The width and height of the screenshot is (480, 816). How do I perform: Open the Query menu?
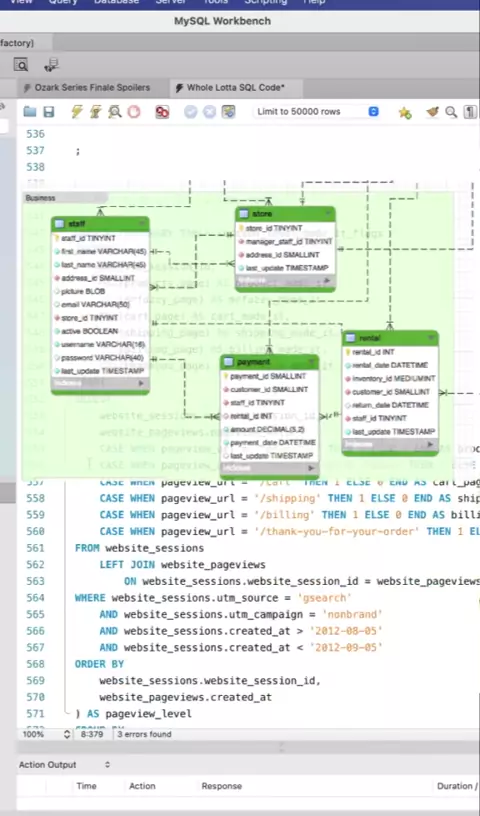(63, 2)
